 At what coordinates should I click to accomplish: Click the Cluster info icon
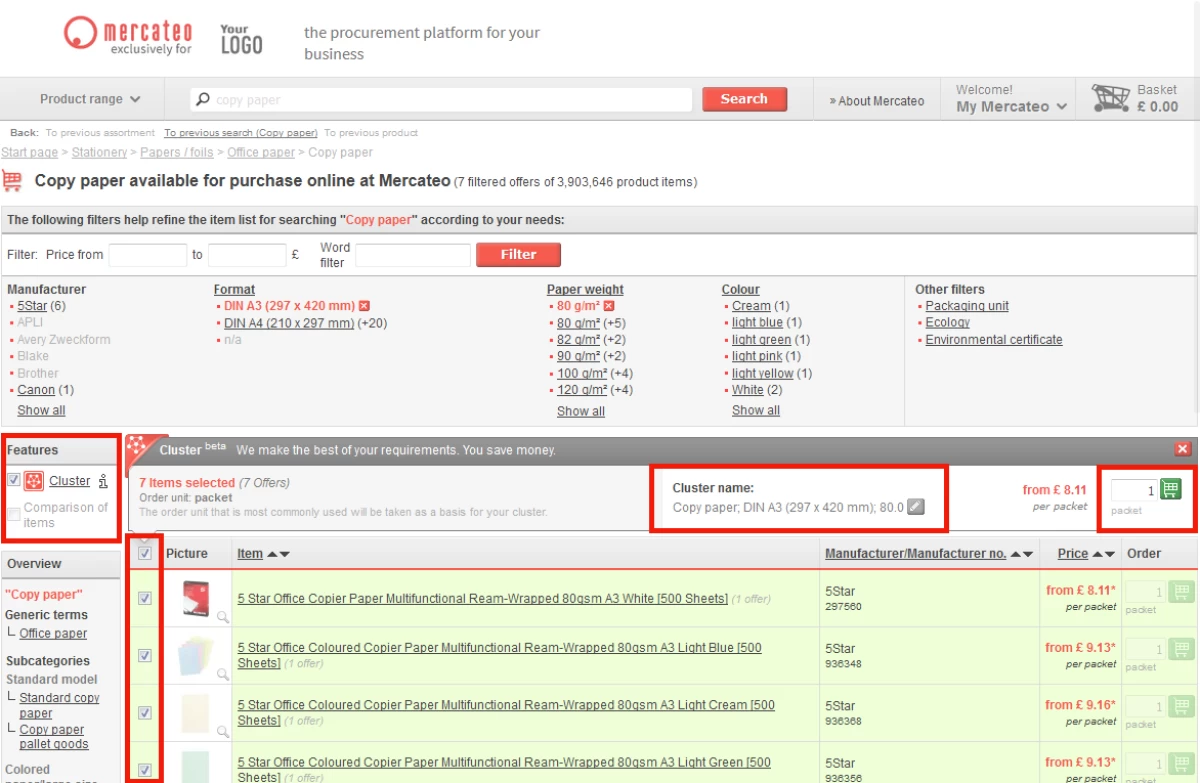103,481
